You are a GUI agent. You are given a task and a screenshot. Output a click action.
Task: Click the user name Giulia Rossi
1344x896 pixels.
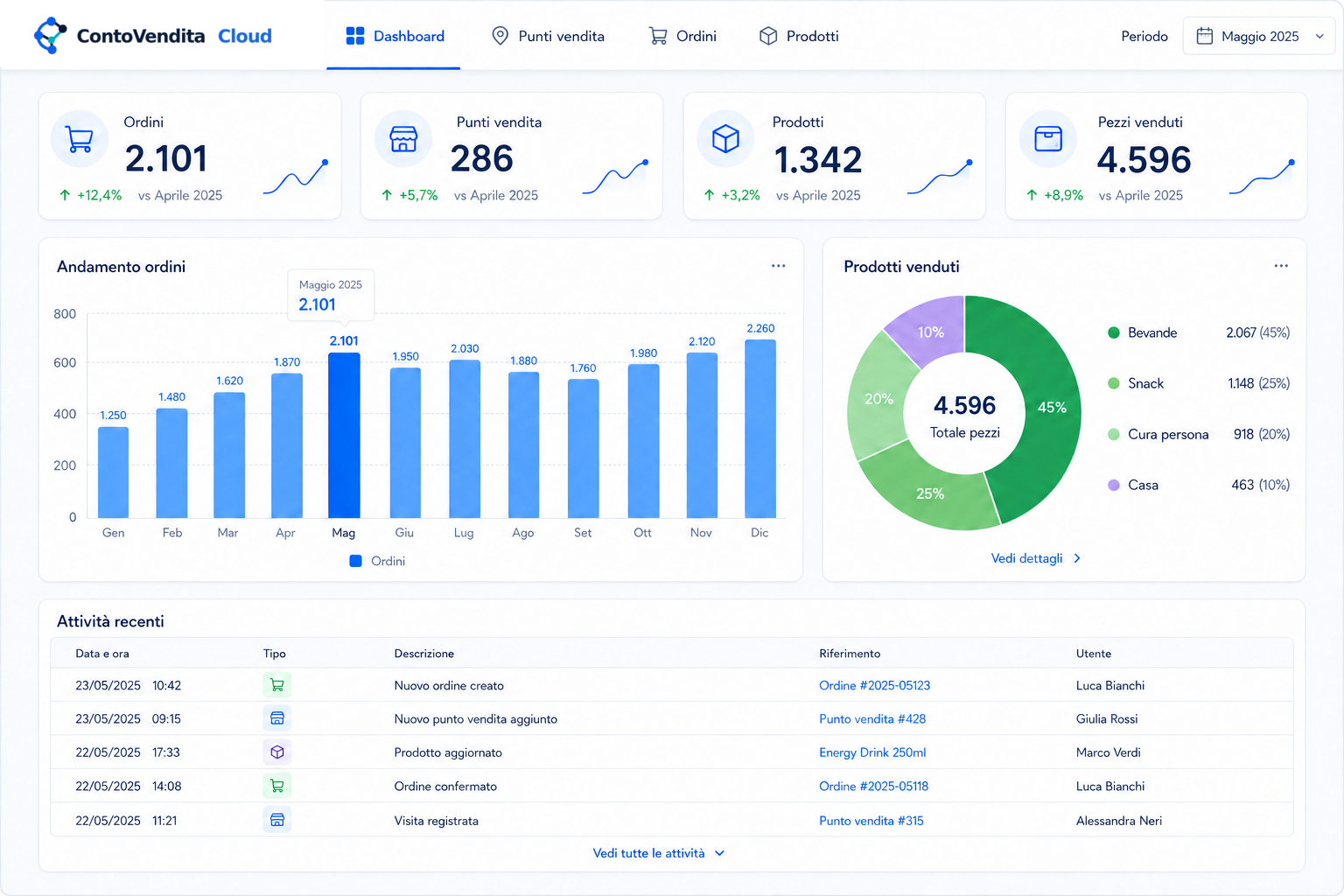(1107, 718)
